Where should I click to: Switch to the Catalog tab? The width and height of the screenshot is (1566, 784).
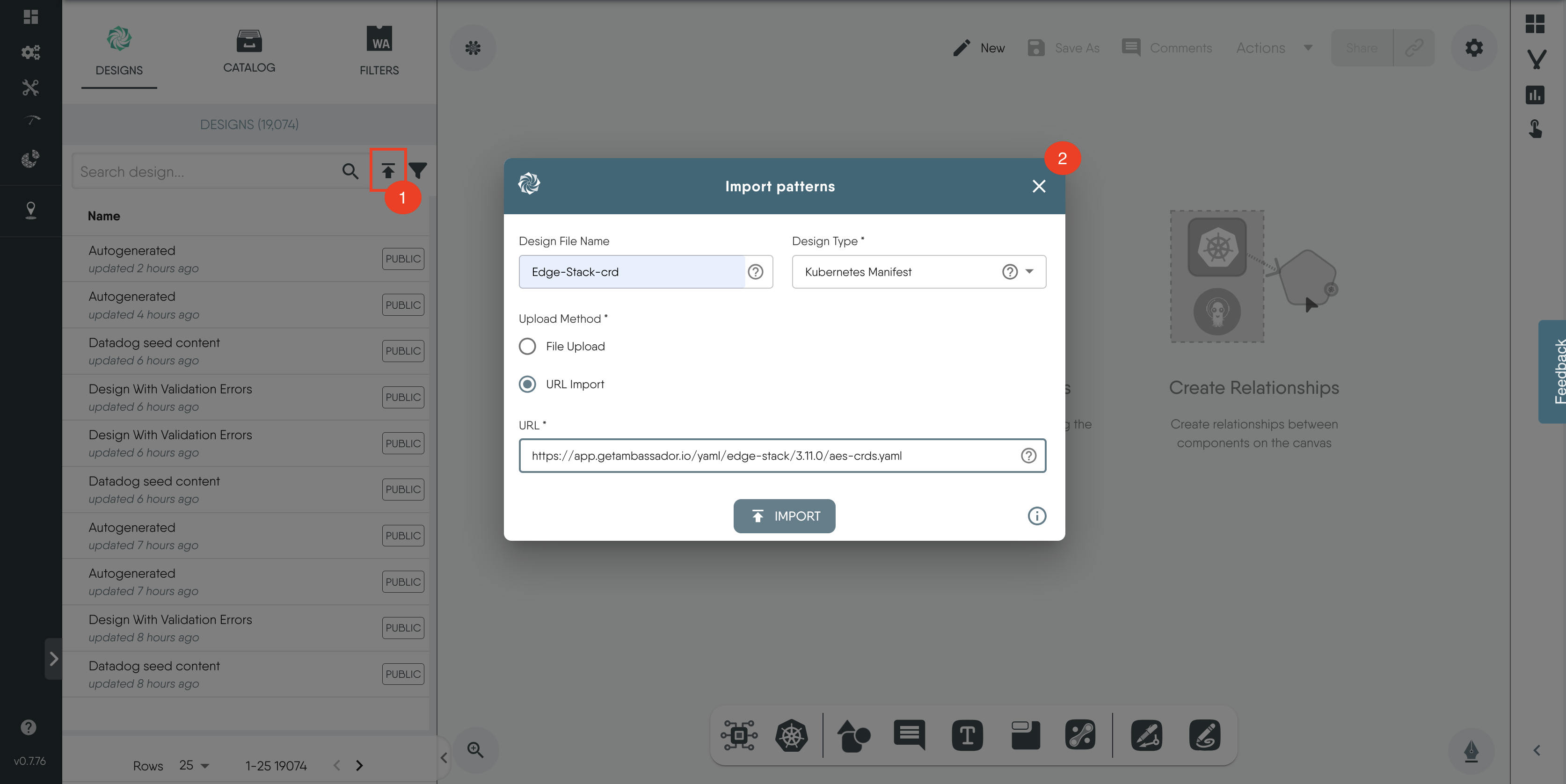pos(248,51)
